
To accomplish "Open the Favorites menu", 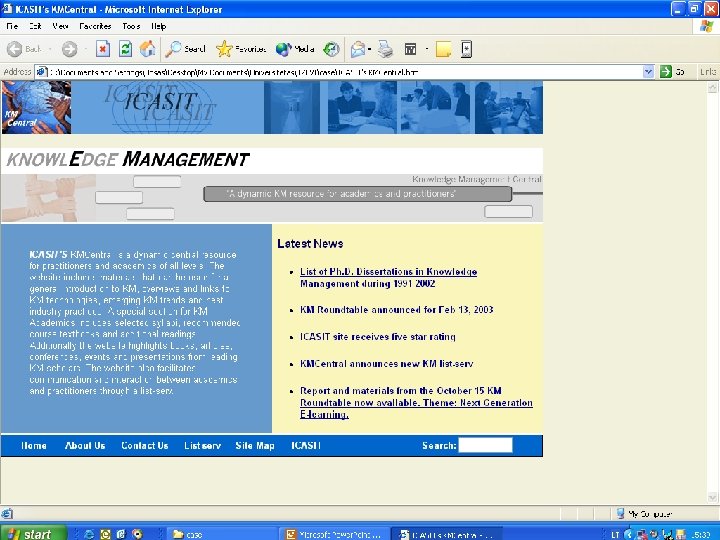I will [95, 26].
